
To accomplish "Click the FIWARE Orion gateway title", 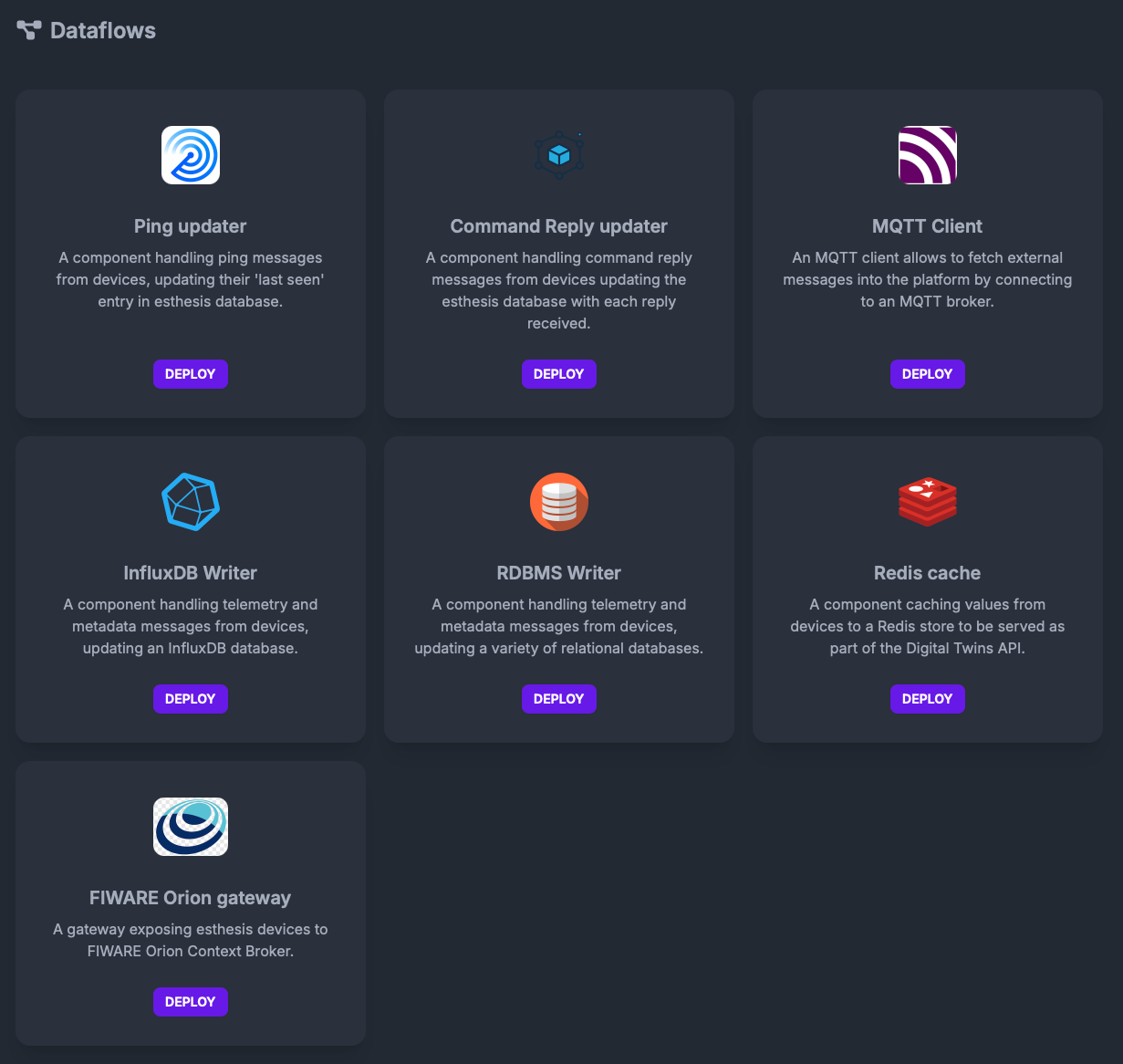I will click(191, 898).
